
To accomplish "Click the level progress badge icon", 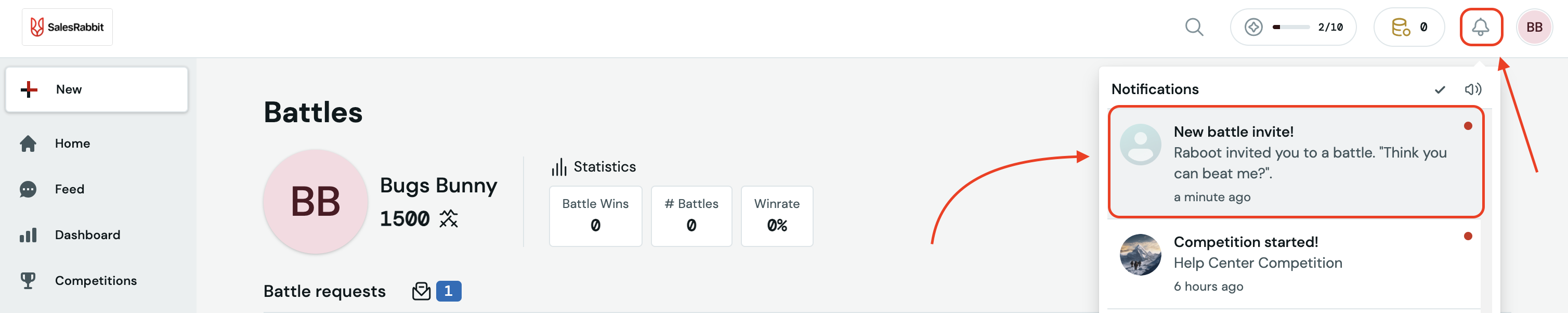I will point(1253,28).
